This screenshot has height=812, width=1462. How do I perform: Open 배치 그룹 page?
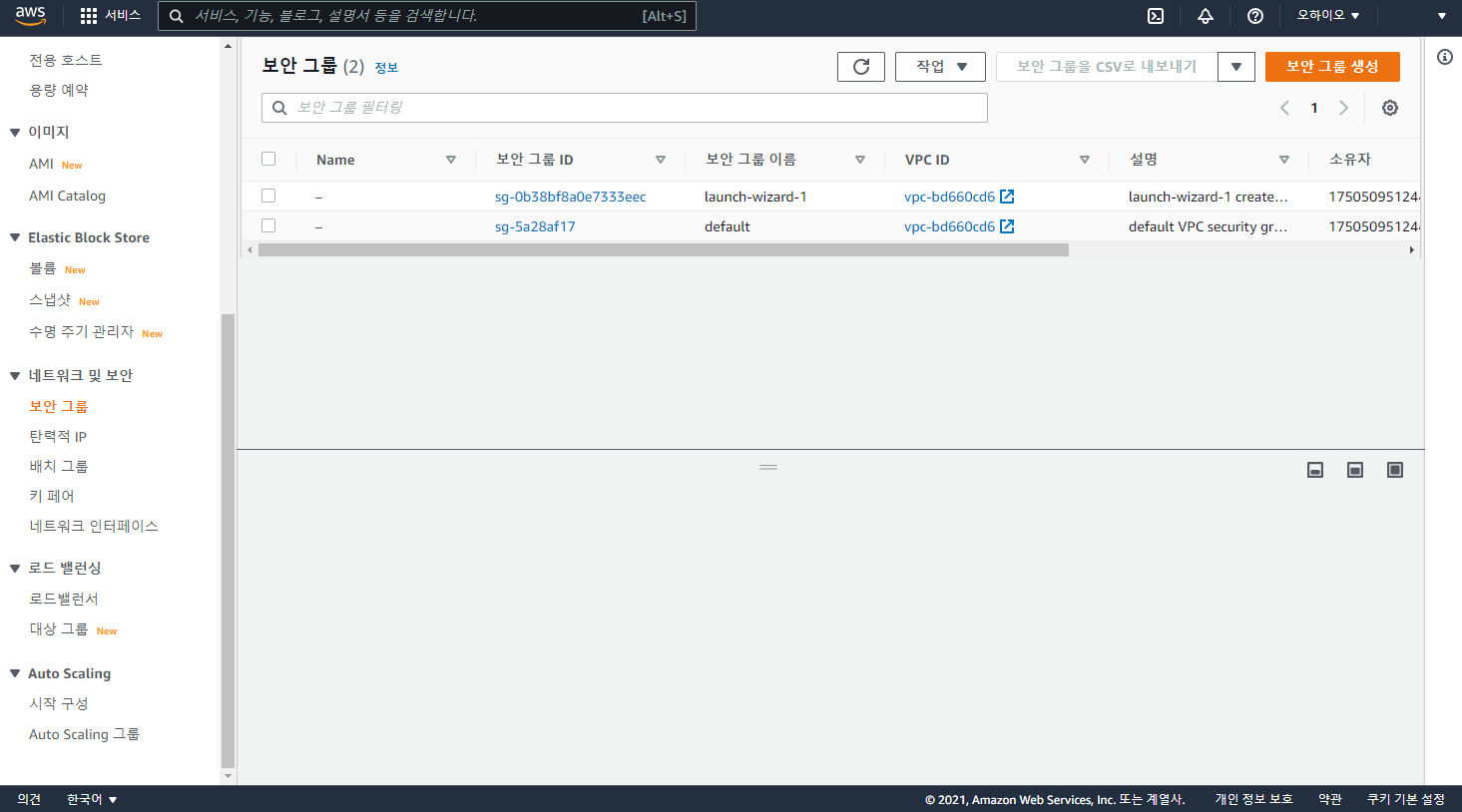(59, 466)
